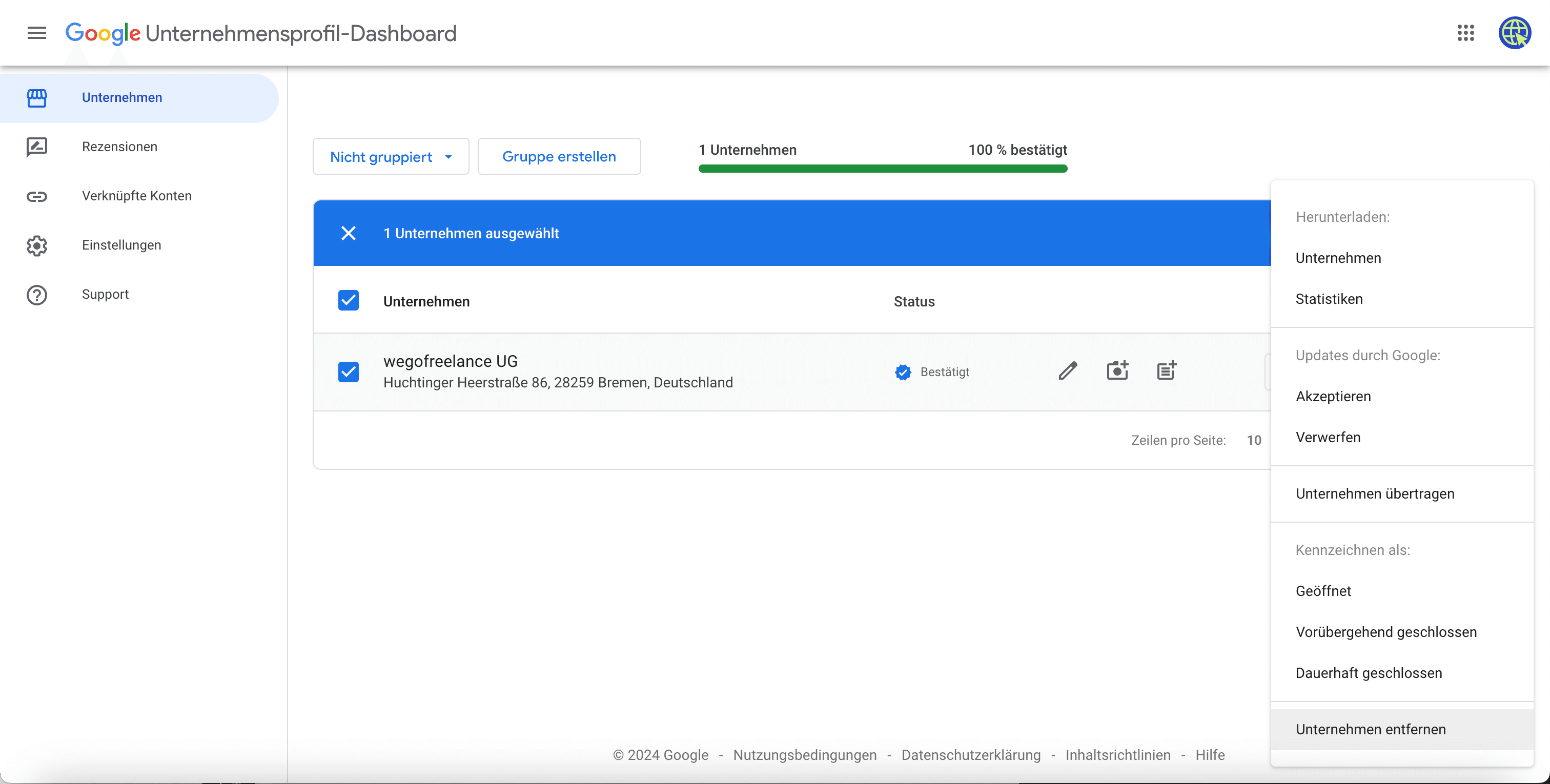Open Support in the sidebar
The width and height of the screenshot is (1550, 784).
point(139,295)
